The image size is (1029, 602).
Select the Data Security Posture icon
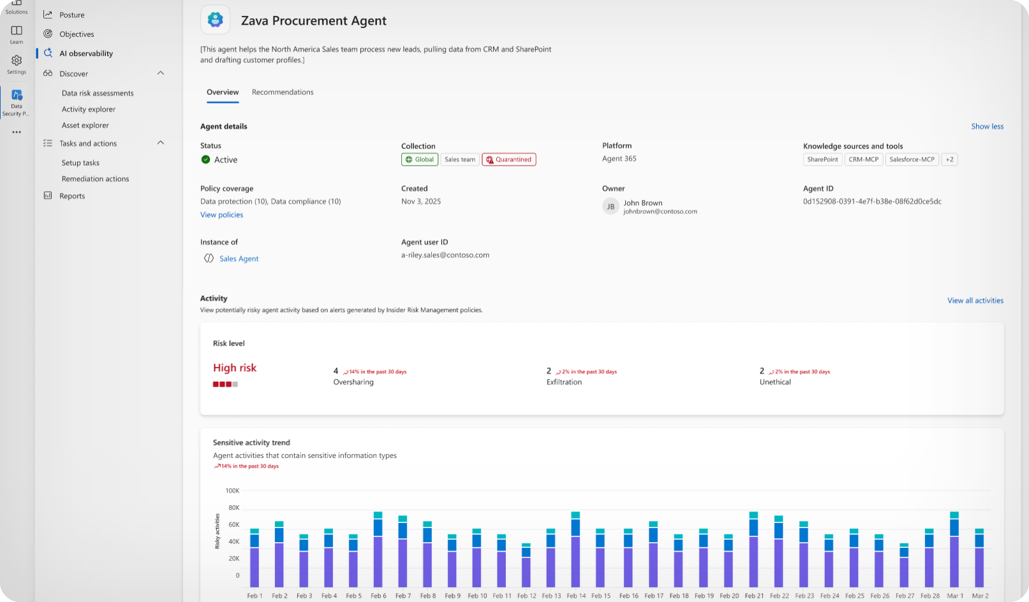click(16, 96)
